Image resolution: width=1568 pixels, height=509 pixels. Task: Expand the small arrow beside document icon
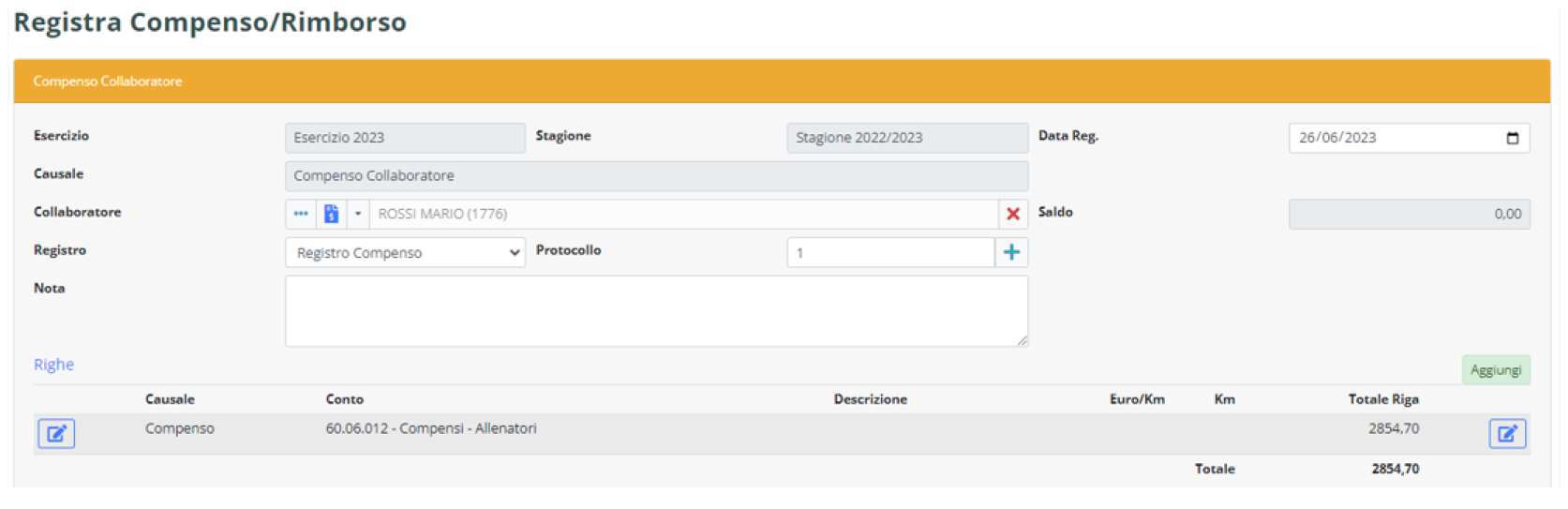[x=358, y=214]
